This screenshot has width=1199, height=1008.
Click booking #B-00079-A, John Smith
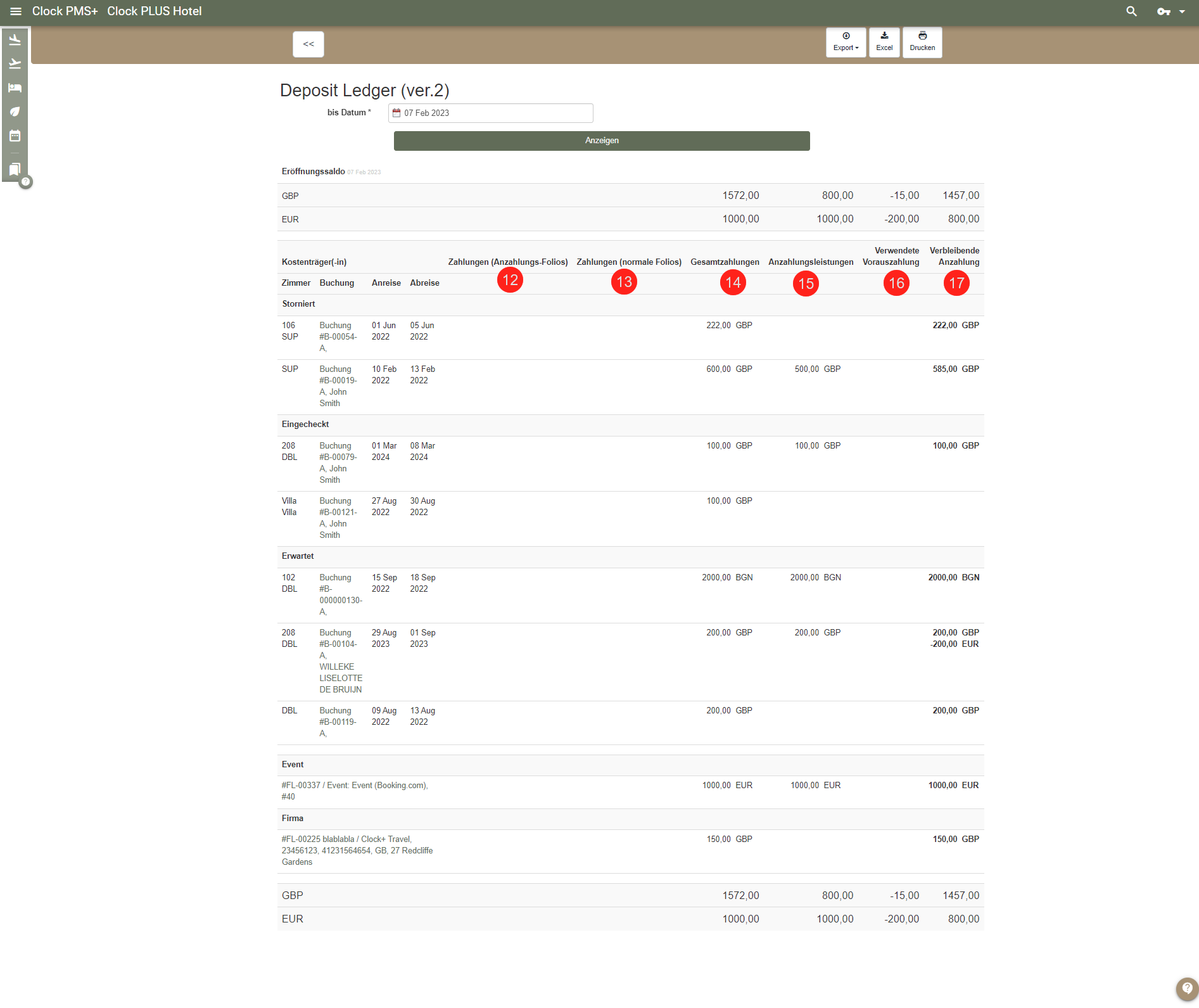(x=338, y=463)
